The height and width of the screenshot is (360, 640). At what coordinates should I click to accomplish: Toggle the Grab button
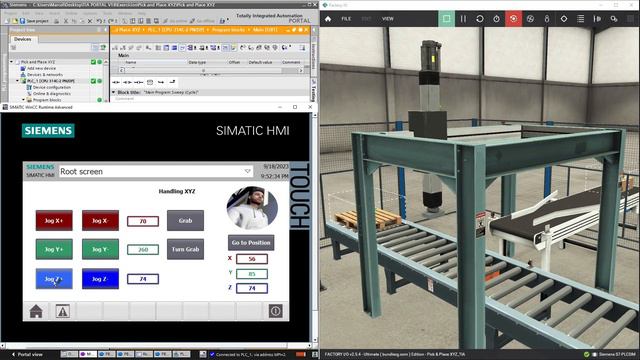[185, 220]
